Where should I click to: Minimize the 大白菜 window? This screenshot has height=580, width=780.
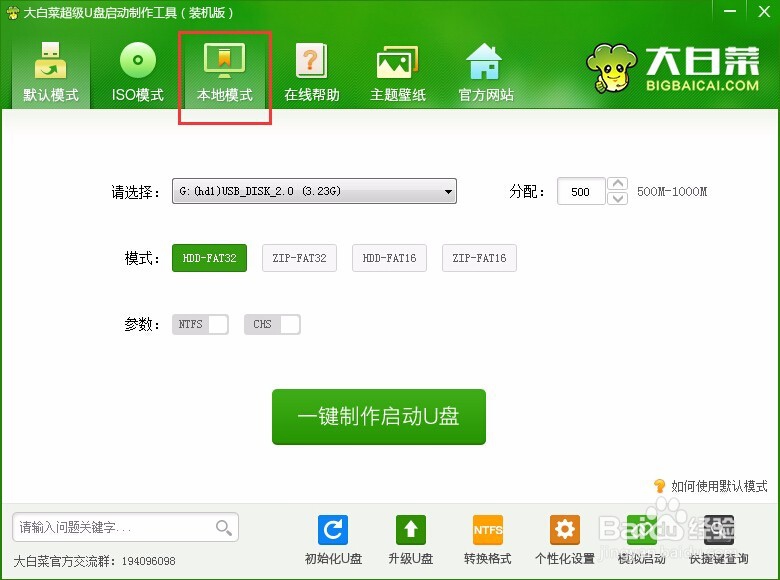(730, 11)
